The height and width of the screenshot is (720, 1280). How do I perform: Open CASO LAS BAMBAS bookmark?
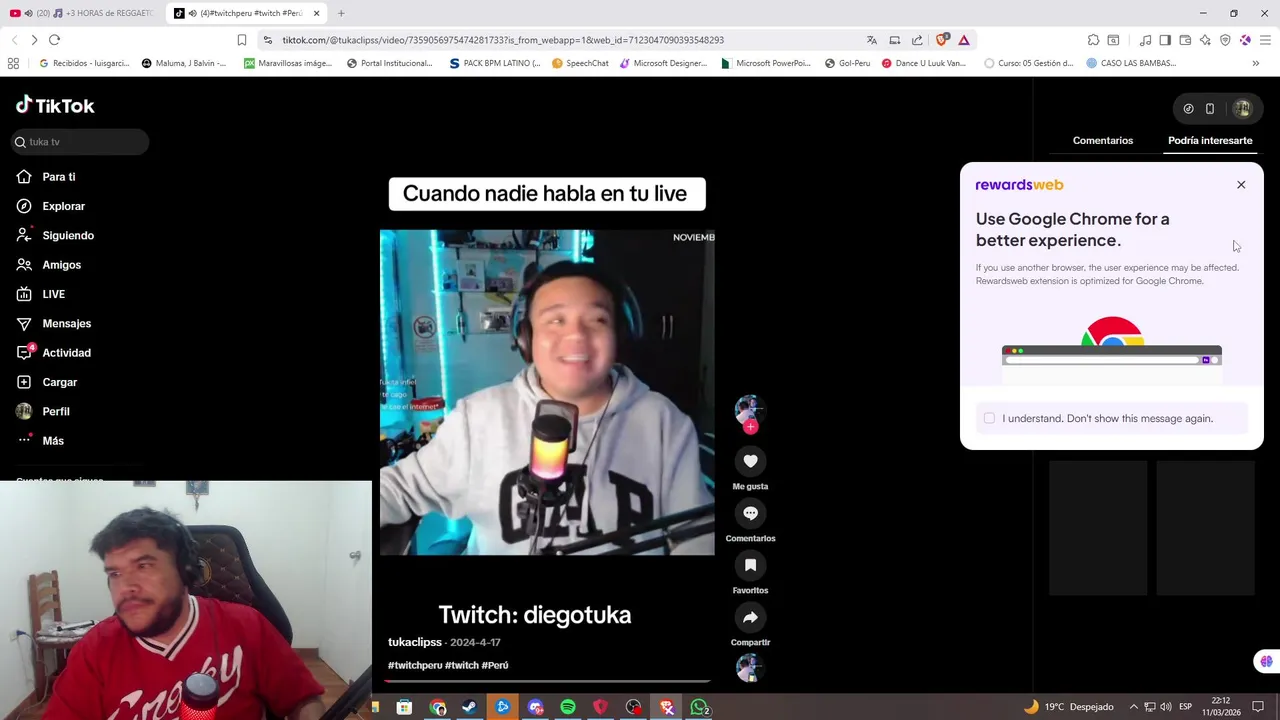[1130, 63]
